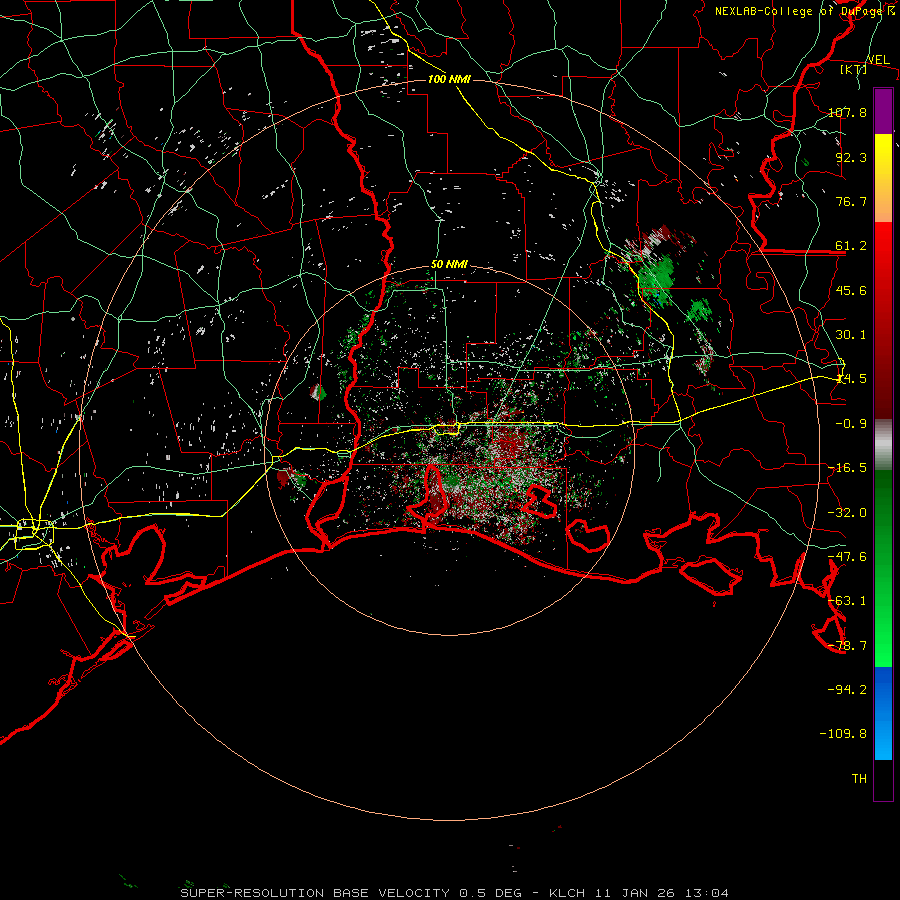Click the -16.5 velocity scale value

tap(847, 468)
